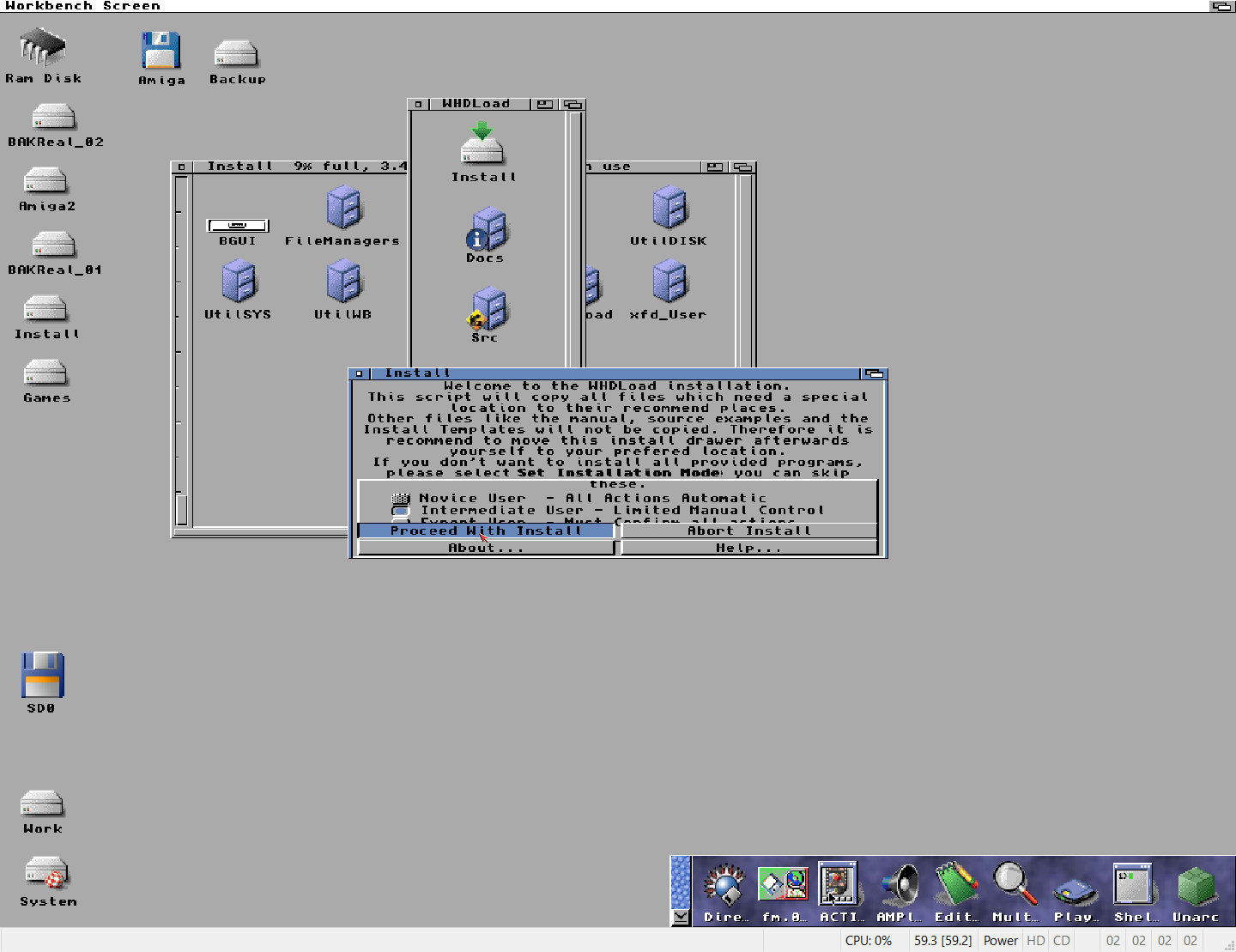Click Proceed With Install button
This screenshot has width=1236, height=952.
486,531
